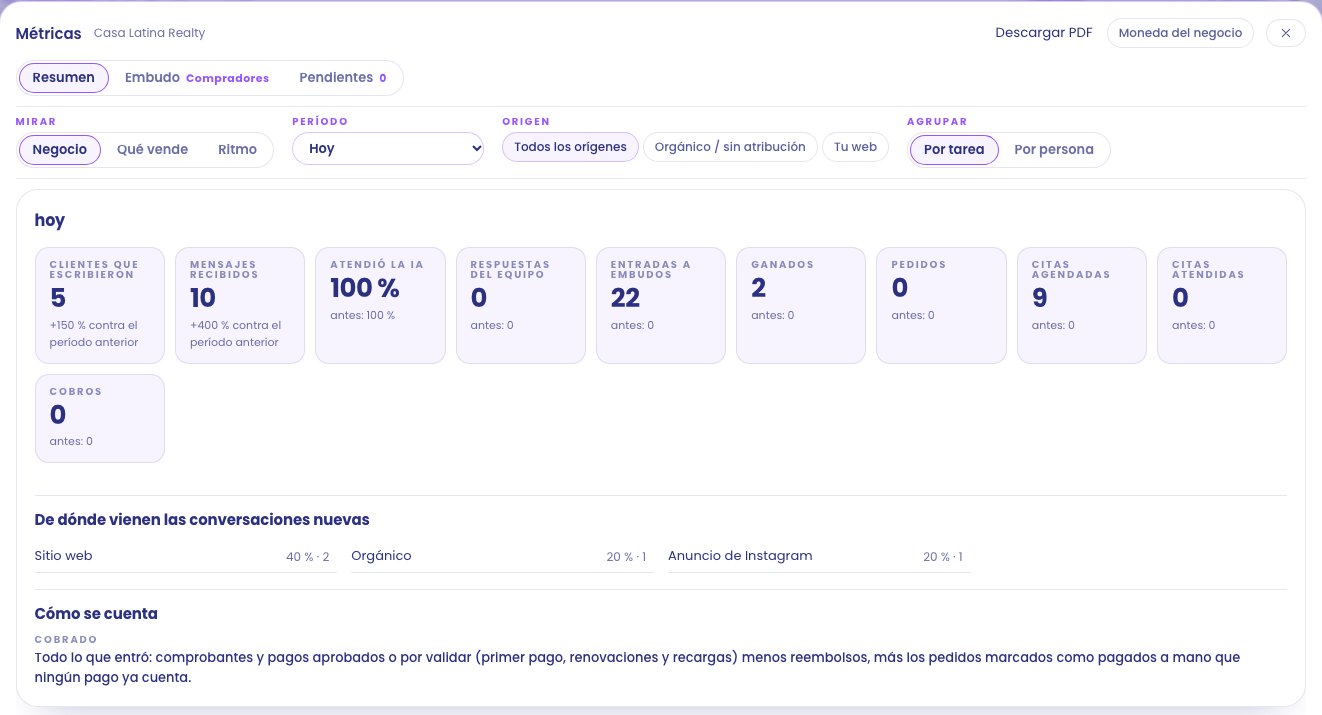The height and width of the screenshot is (715, 1322).
Task: Click the 'hoy' section heading
Action: coord(49,221)
